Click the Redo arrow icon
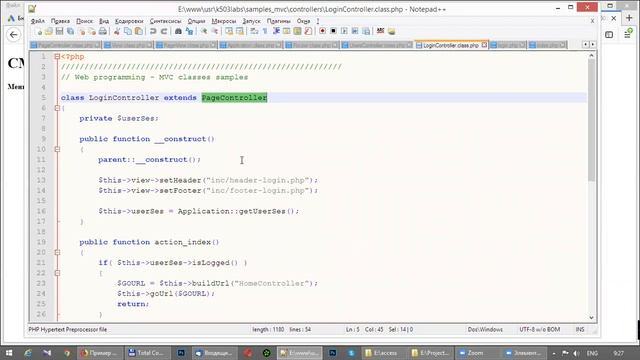 click(x=164, y=31)
